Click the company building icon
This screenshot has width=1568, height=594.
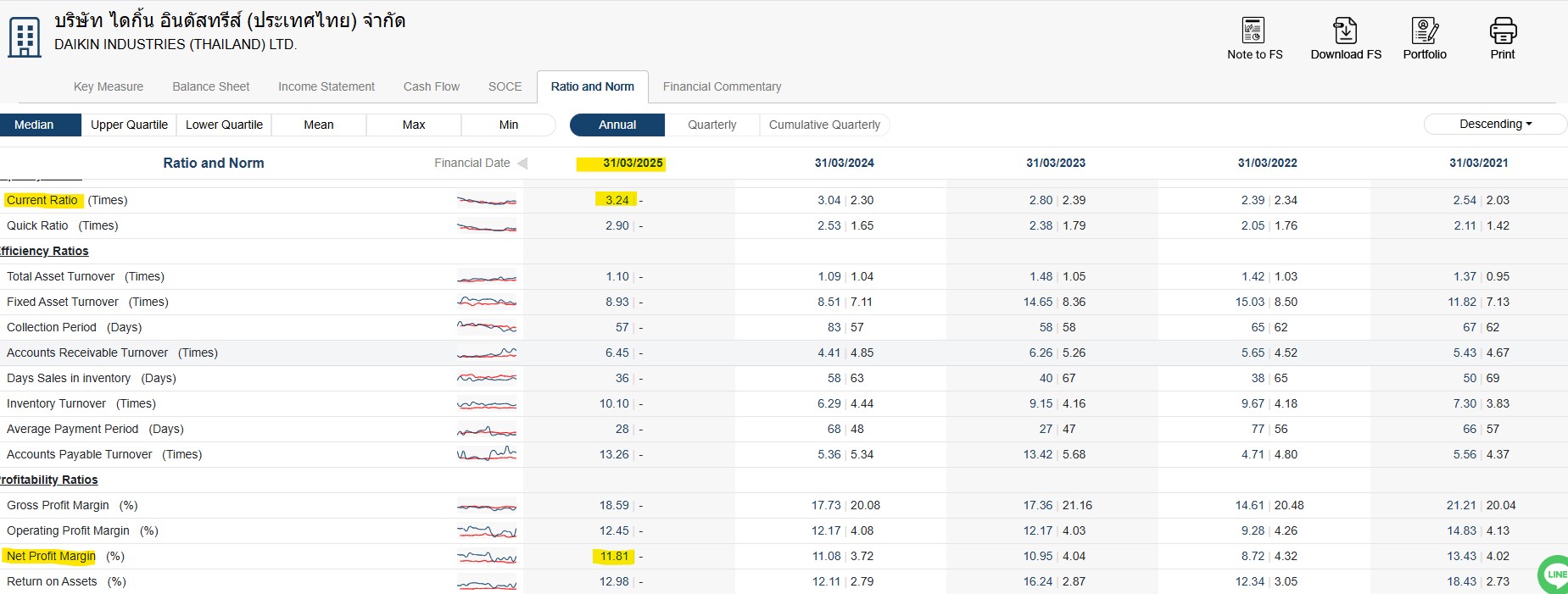point(25,37)
